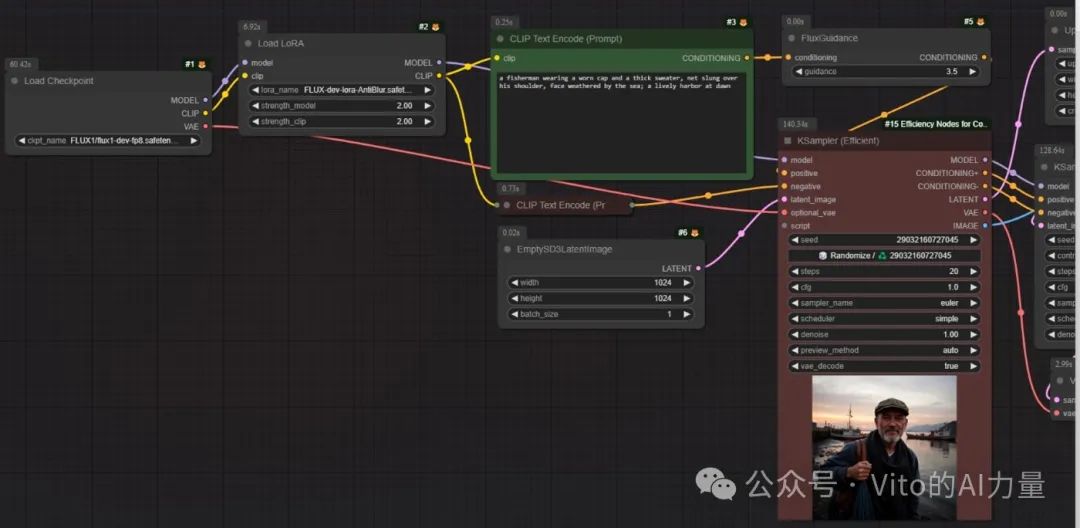
Task: Click model input port on Load LoRA
Action: point(245,63)
